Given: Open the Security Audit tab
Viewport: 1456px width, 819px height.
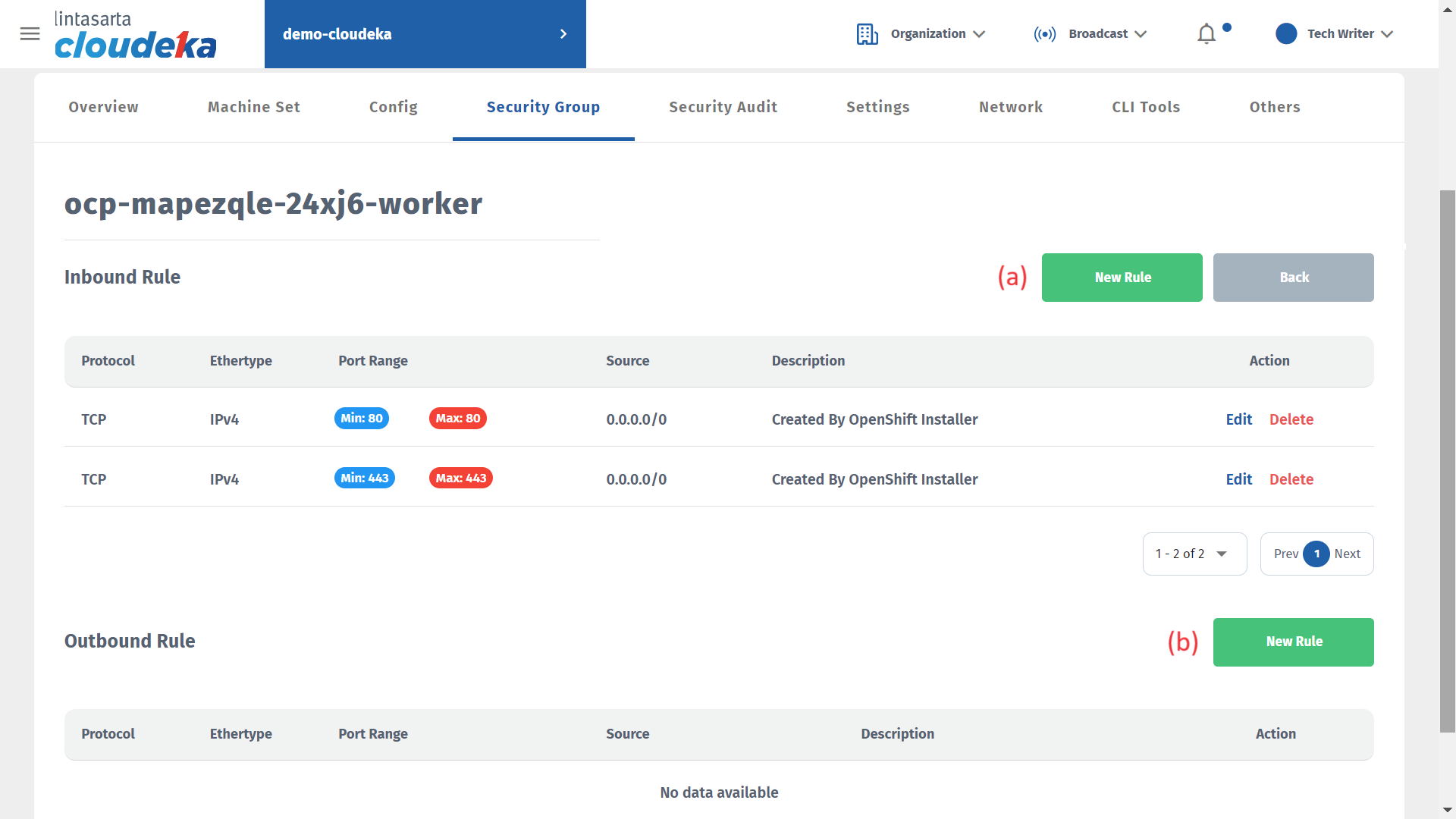Looking at the screenshot, I should pos(723,107).
